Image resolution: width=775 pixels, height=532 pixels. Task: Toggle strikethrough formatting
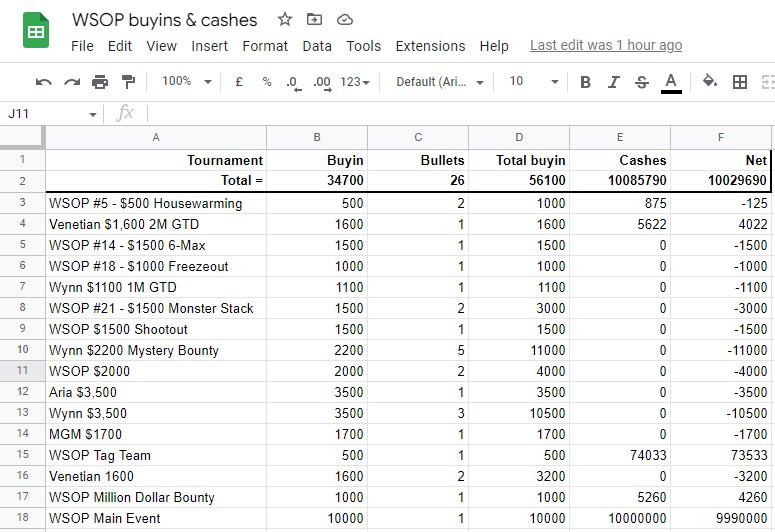[x=642, y=82]
